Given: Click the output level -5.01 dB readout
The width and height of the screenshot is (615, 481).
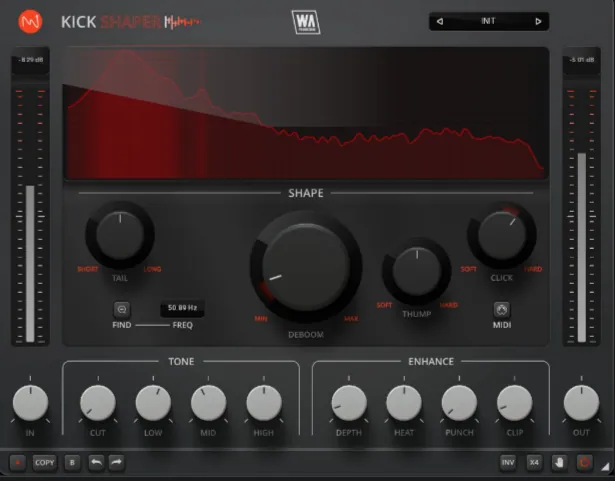Looking at the screenshot, I should coord(582,60).
